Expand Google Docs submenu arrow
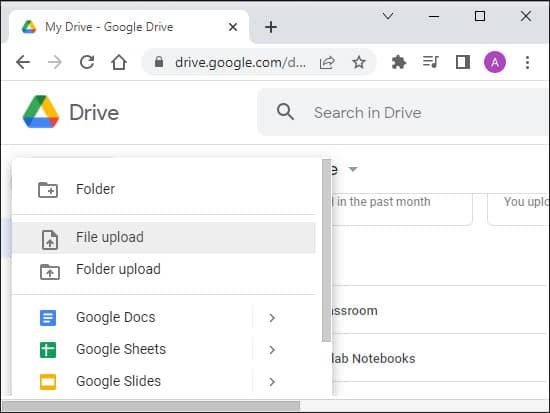Viewport: 550px width, 413px height. click(x=272, y=318)
